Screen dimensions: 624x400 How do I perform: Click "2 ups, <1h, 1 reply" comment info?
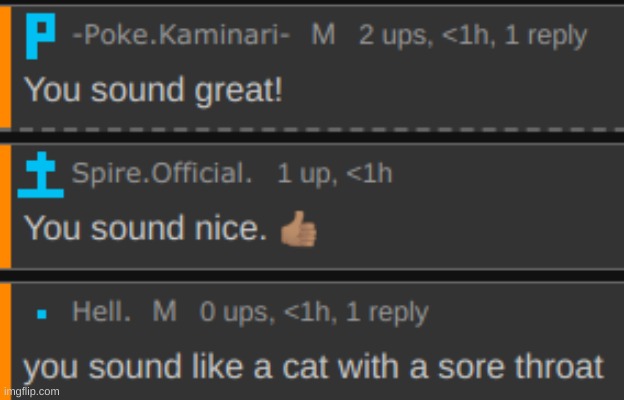pos(473,36)
